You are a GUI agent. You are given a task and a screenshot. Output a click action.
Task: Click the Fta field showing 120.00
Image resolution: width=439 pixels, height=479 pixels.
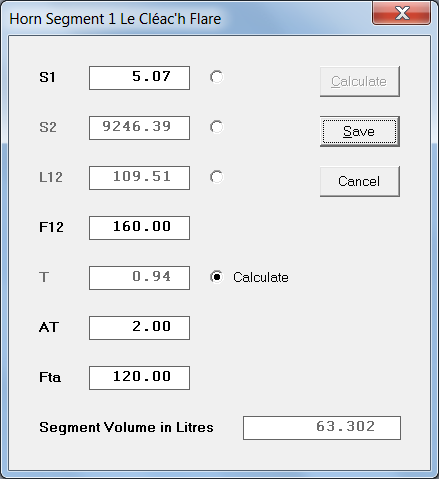point(139,378)
